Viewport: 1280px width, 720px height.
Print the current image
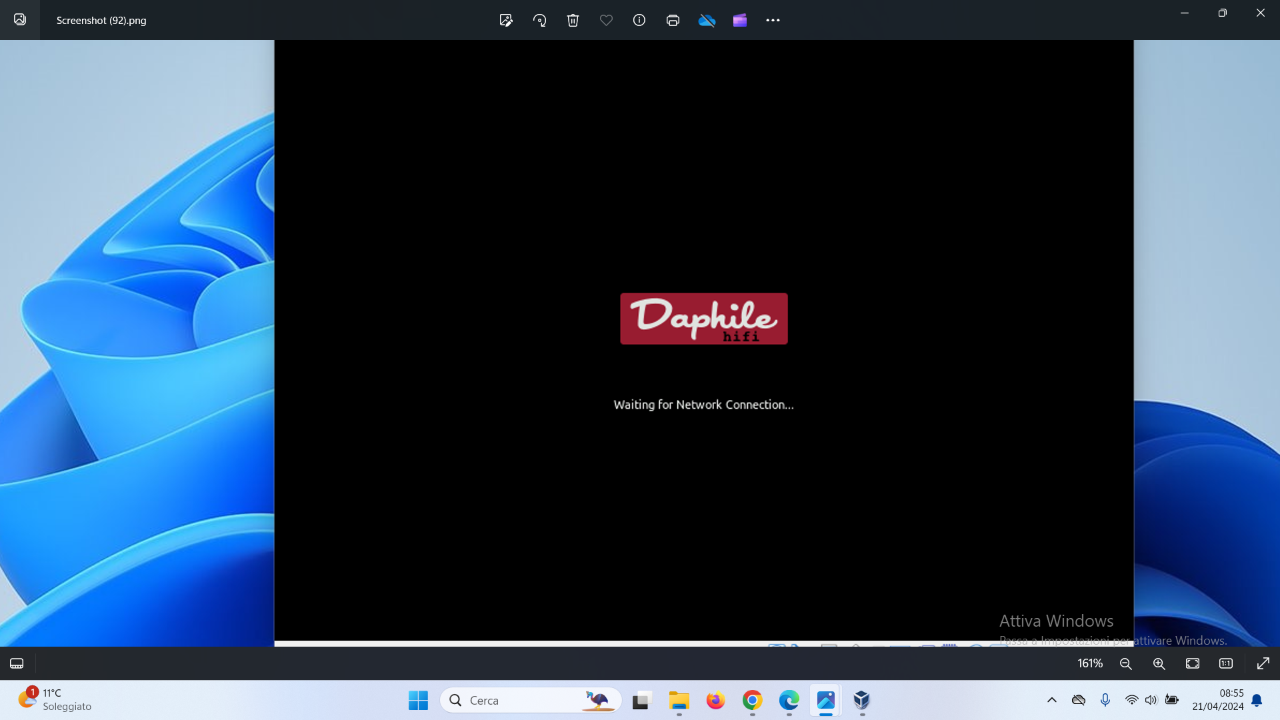pyautogui.click(x=673, y=20)
